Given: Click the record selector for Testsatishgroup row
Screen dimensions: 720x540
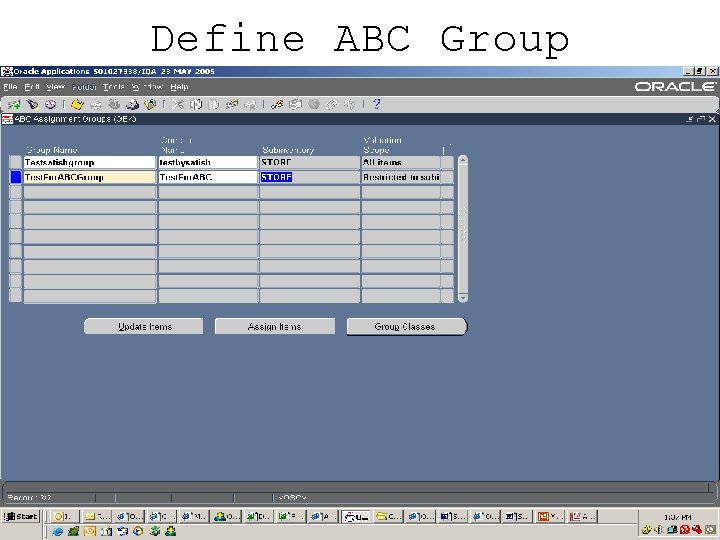Looking at the screenshot, I should [16, 162].
